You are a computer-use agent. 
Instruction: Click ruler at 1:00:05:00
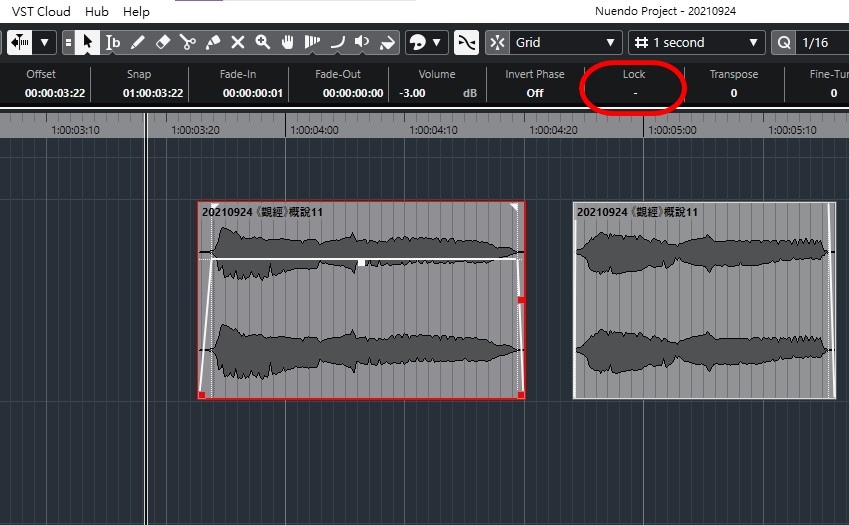pyautogui.click(x=672, y=130)
